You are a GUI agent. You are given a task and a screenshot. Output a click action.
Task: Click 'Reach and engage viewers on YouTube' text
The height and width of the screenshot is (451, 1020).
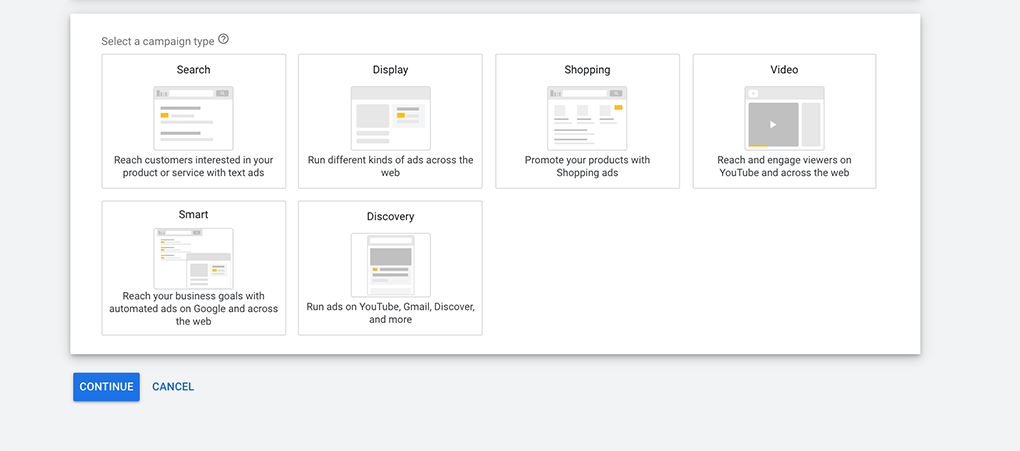(784, 167)
